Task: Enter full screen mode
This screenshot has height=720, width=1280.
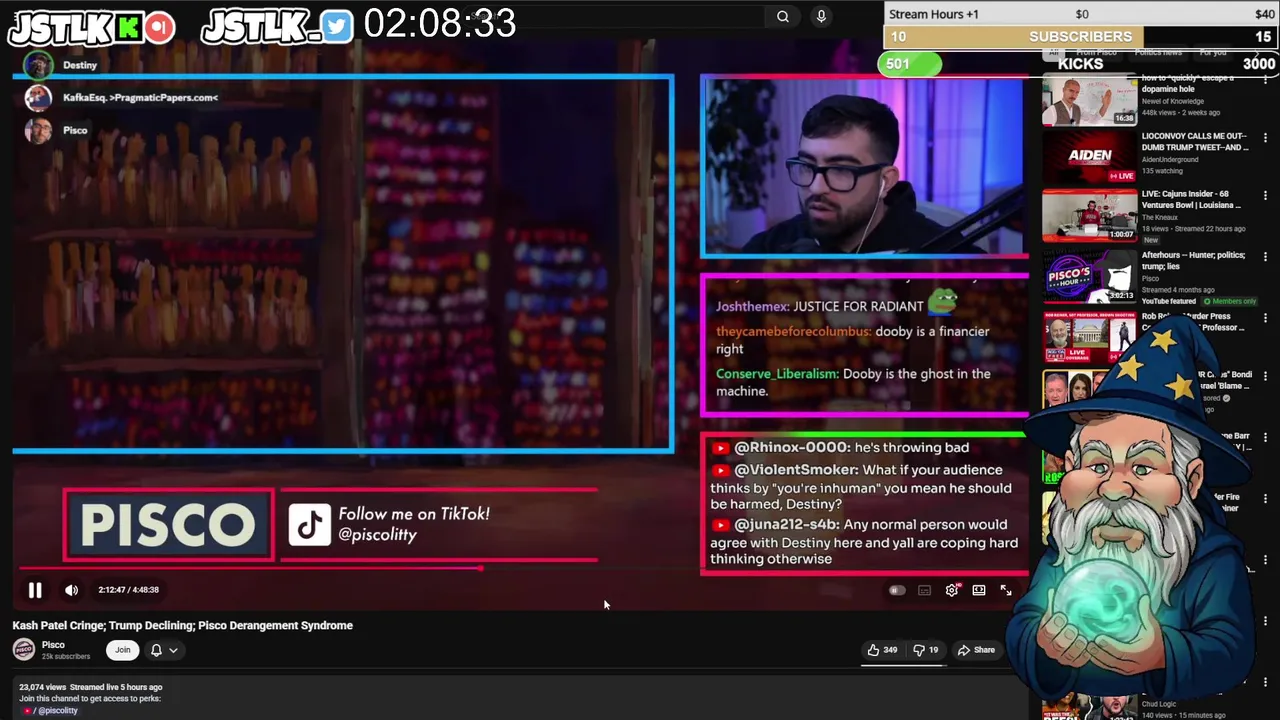Action: (1006, 590)
